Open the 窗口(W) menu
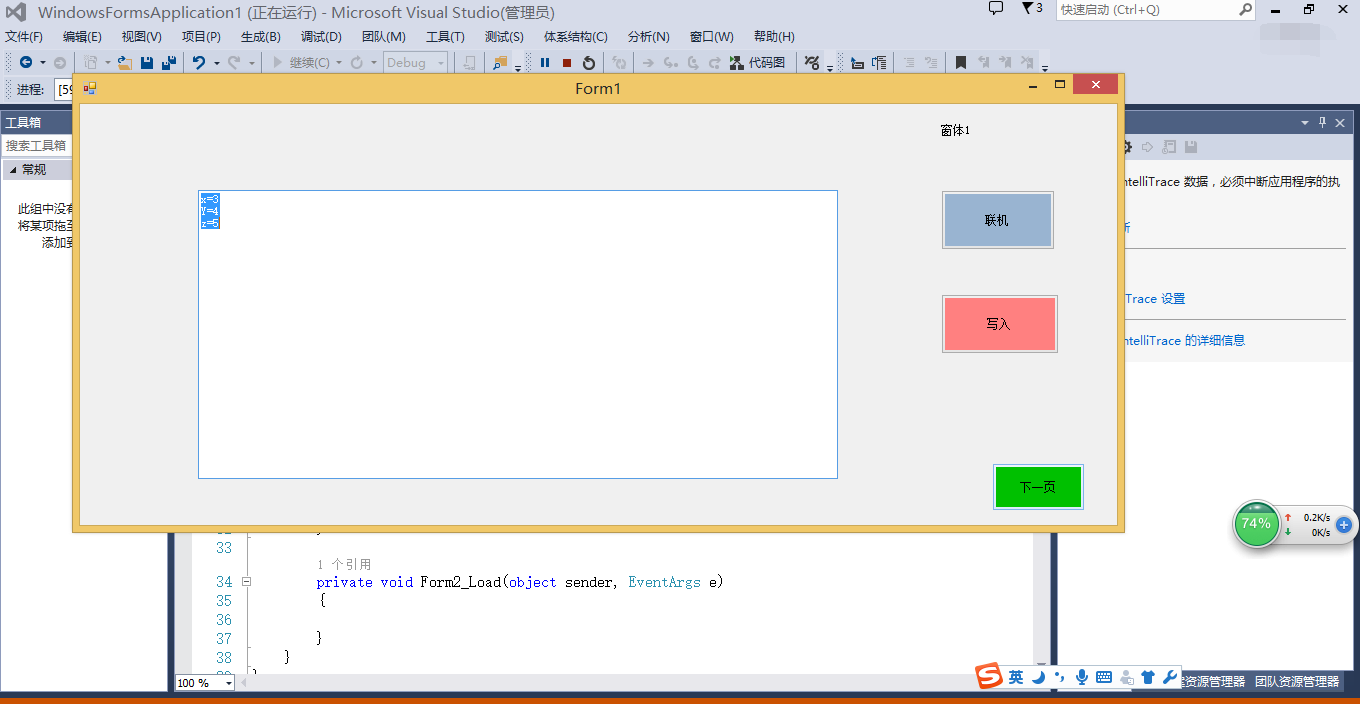The height and width of the screenshot is (704, 1360). [711, 37]
